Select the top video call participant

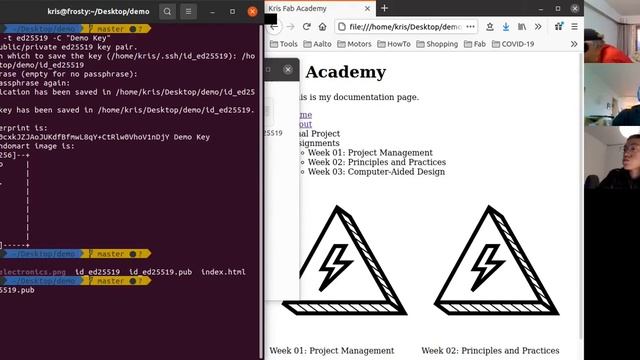click(612, 31)
